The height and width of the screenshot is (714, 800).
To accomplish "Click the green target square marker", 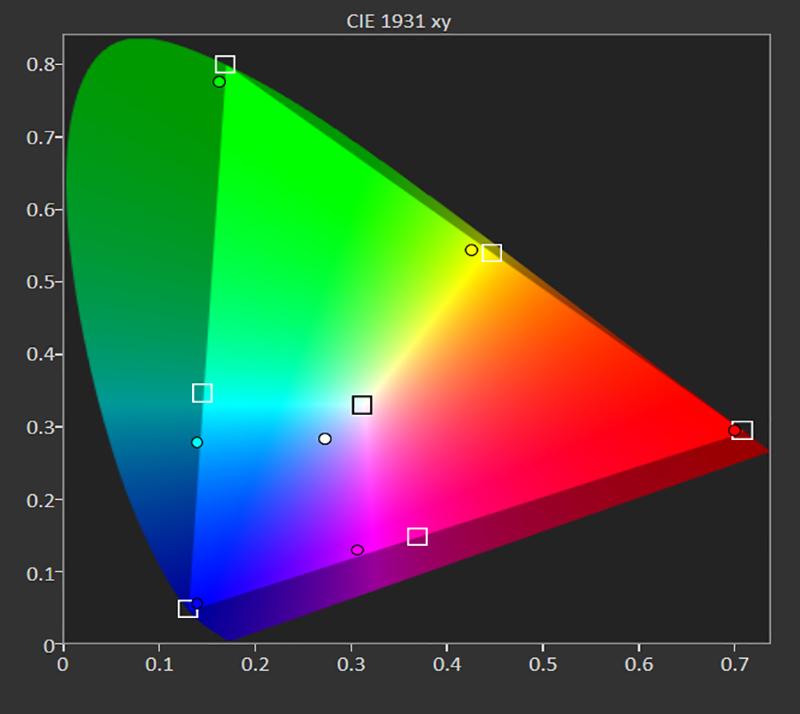I will (x=225, y=64).
